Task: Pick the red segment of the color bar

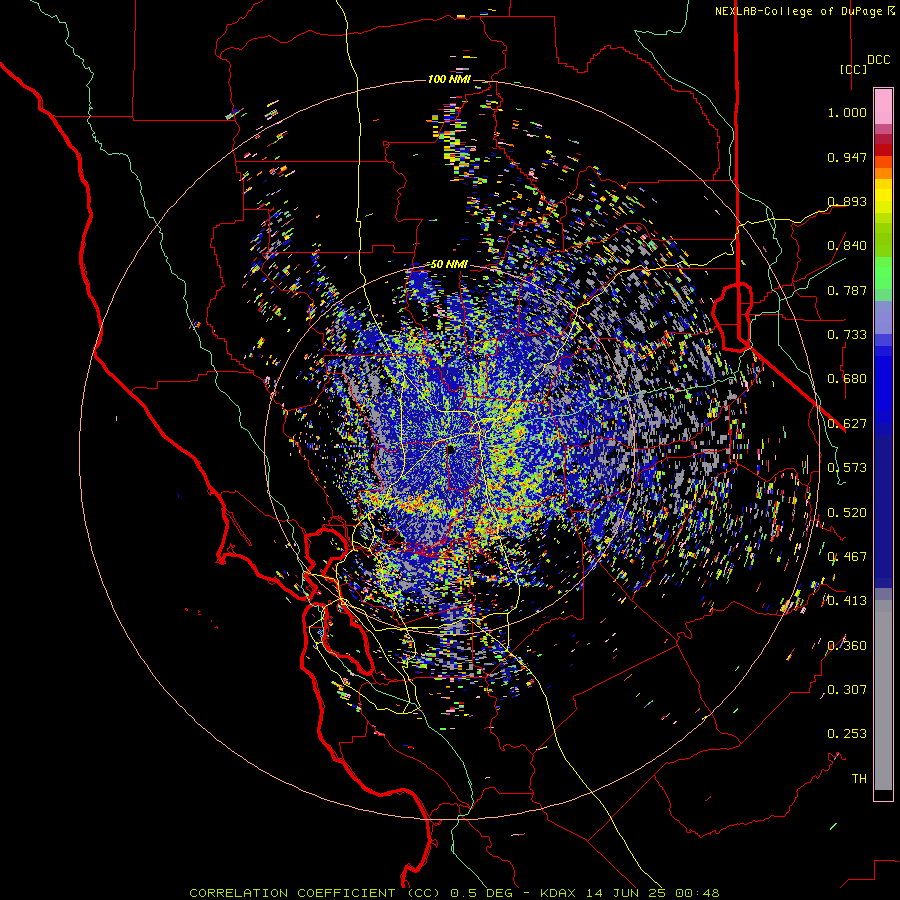Action: [x=883, y=149]
